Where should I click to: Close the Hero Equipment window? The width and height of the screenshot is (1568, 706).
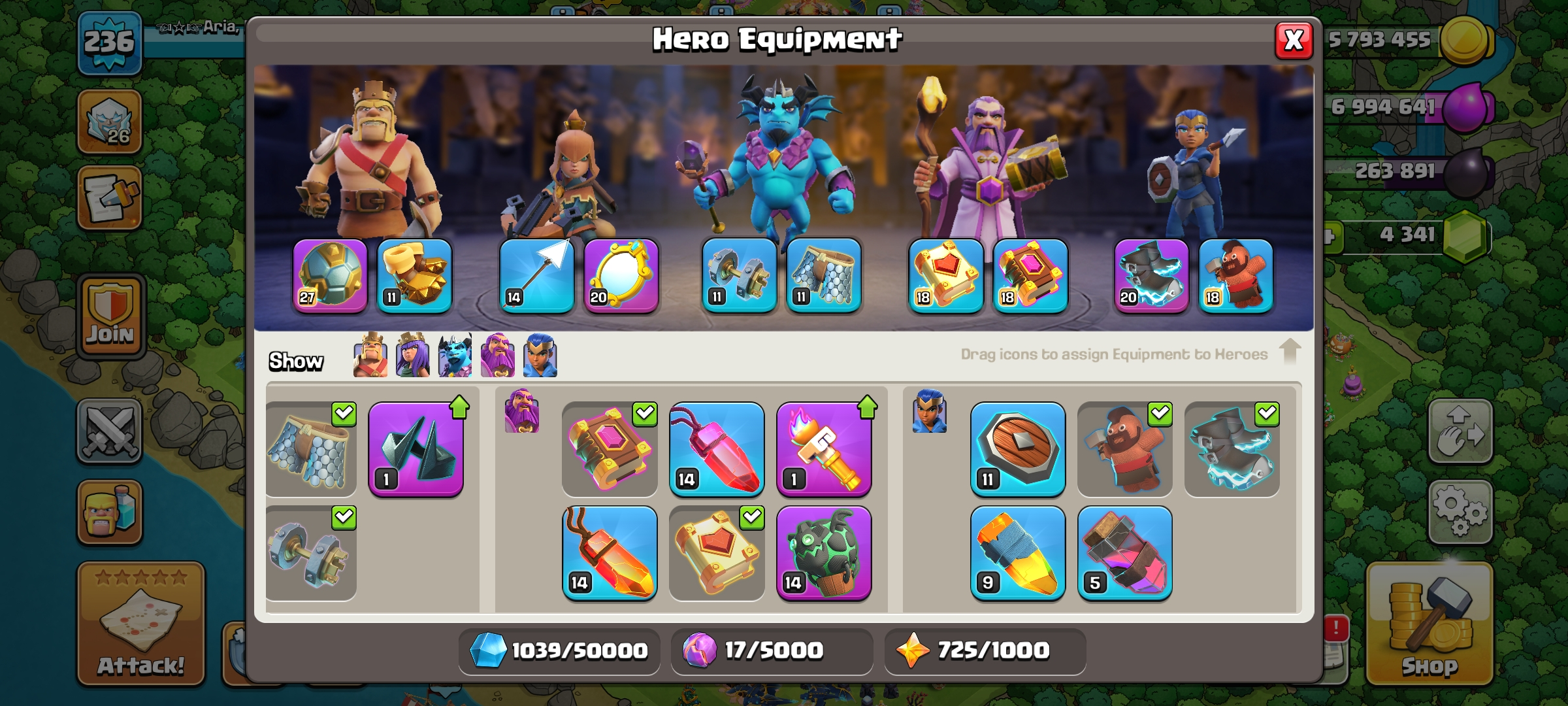click(x=1294, y=41)
